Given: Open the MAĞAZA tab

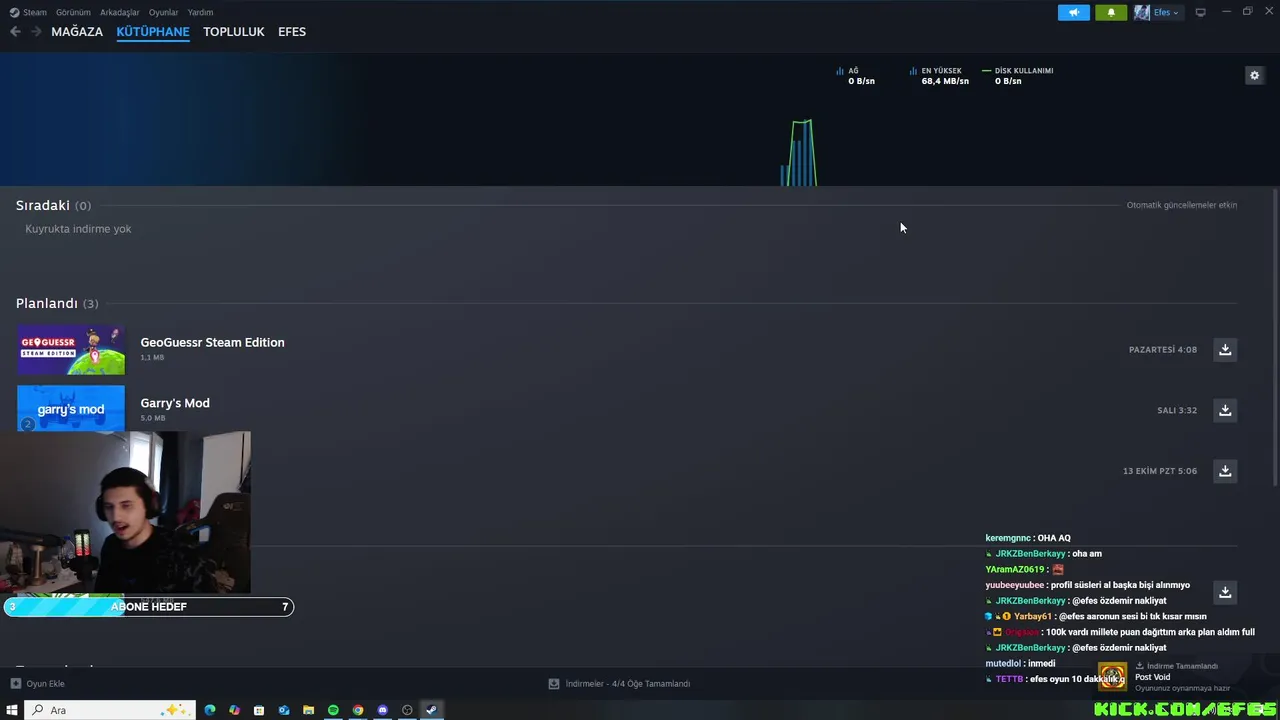Looking at the screenshot, I should click(77, 32).
